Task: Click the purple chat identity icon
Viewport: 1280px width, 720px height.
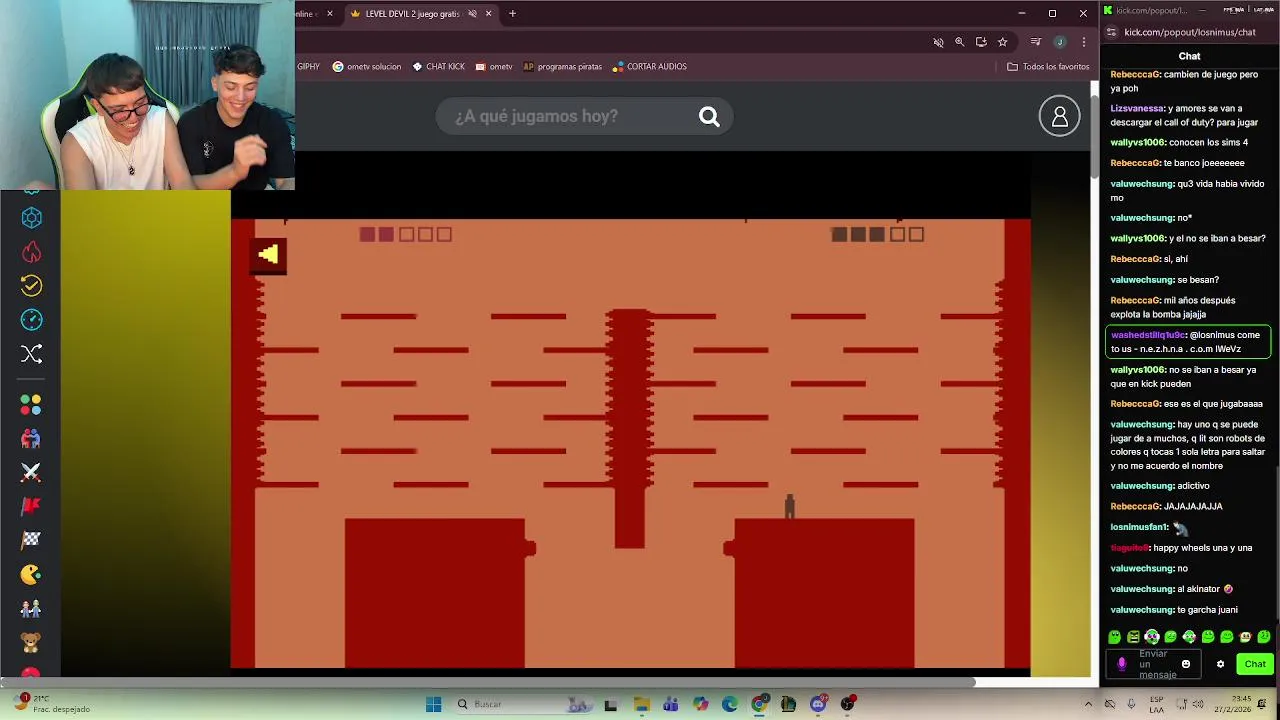Action: (1121, 664)
